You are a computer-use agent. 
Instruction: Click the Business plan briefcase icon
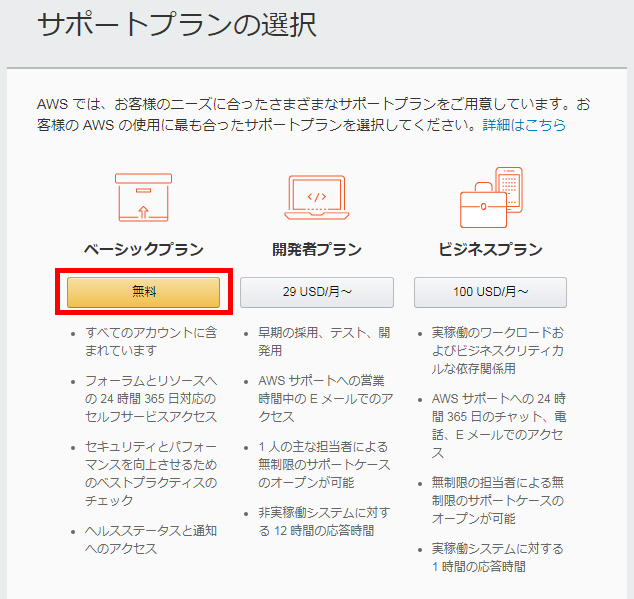[x=491, y=197]
